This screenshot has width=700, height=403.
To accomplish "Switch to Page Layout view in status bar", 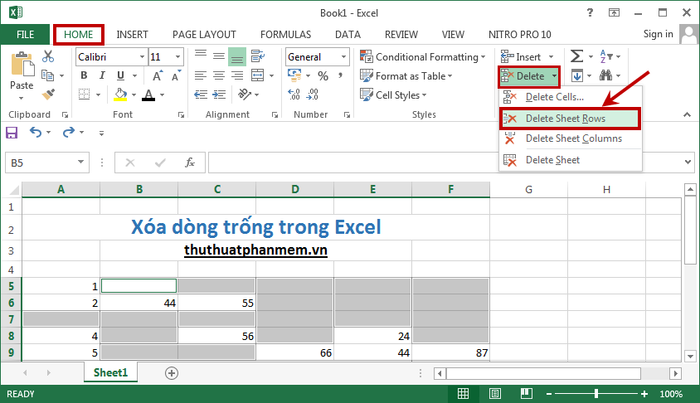I will [495, 393].
